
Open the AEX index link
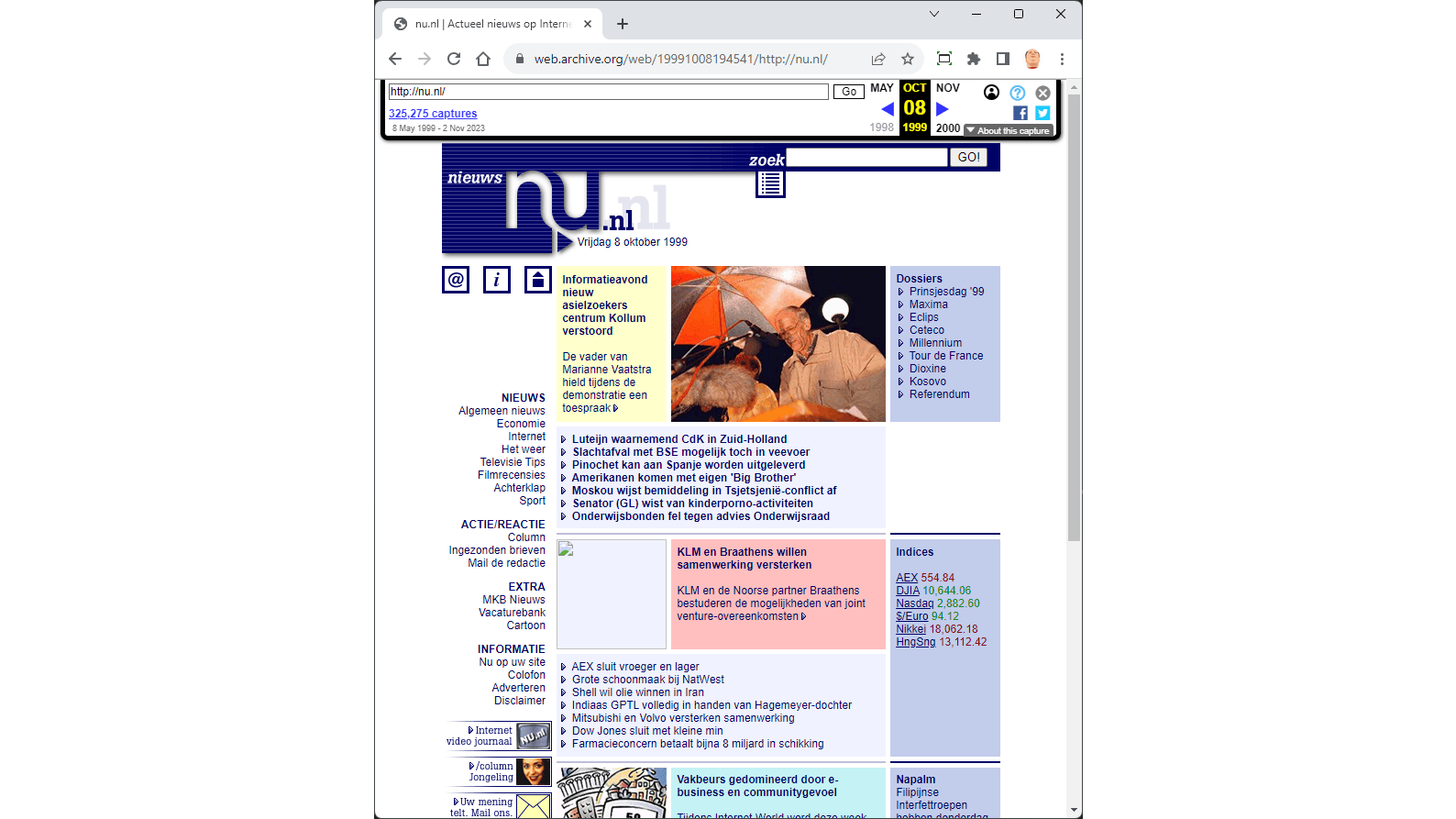[x=907, y=578]
